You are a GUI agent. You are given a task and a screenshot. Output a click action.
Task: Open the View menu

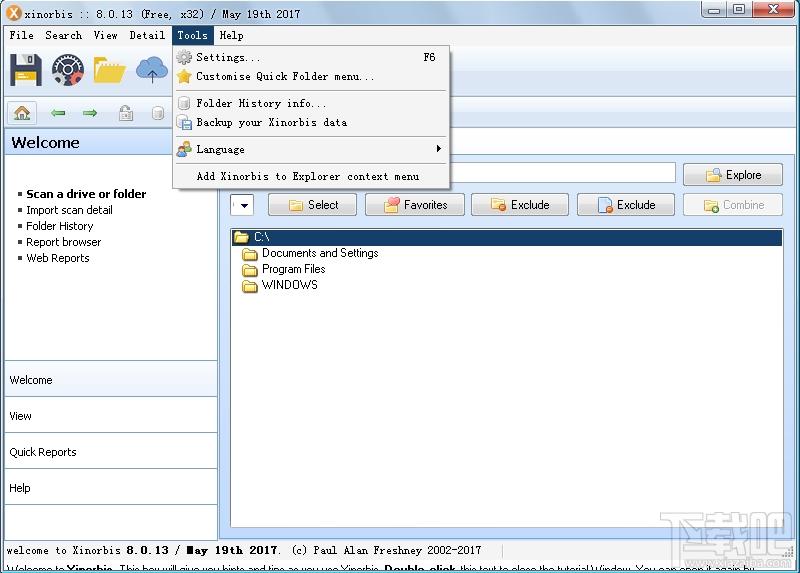(x=105, y=35)
